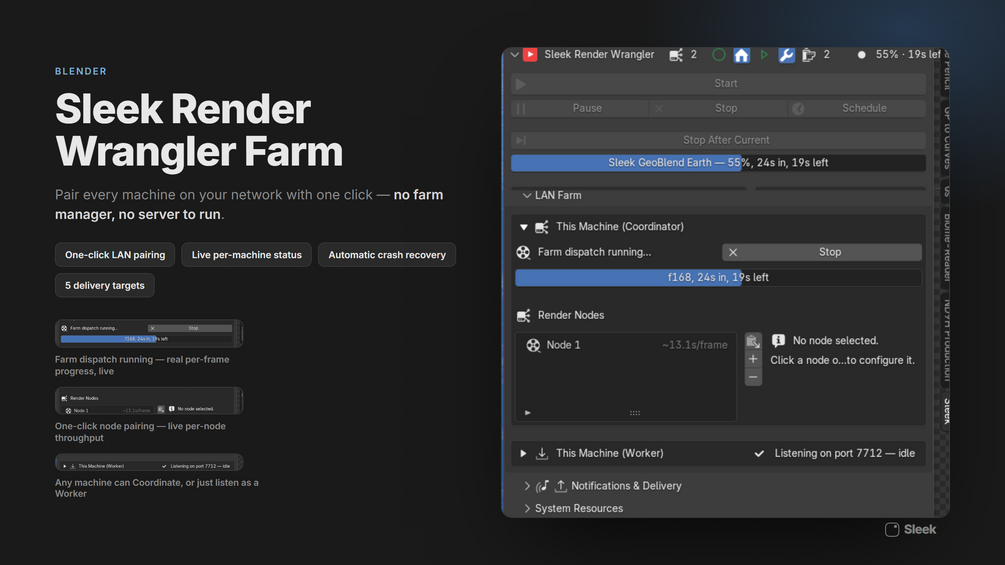Click 'Listening on port 7712 — idle' status text
1005x565 pixels.
pos(844,454)
